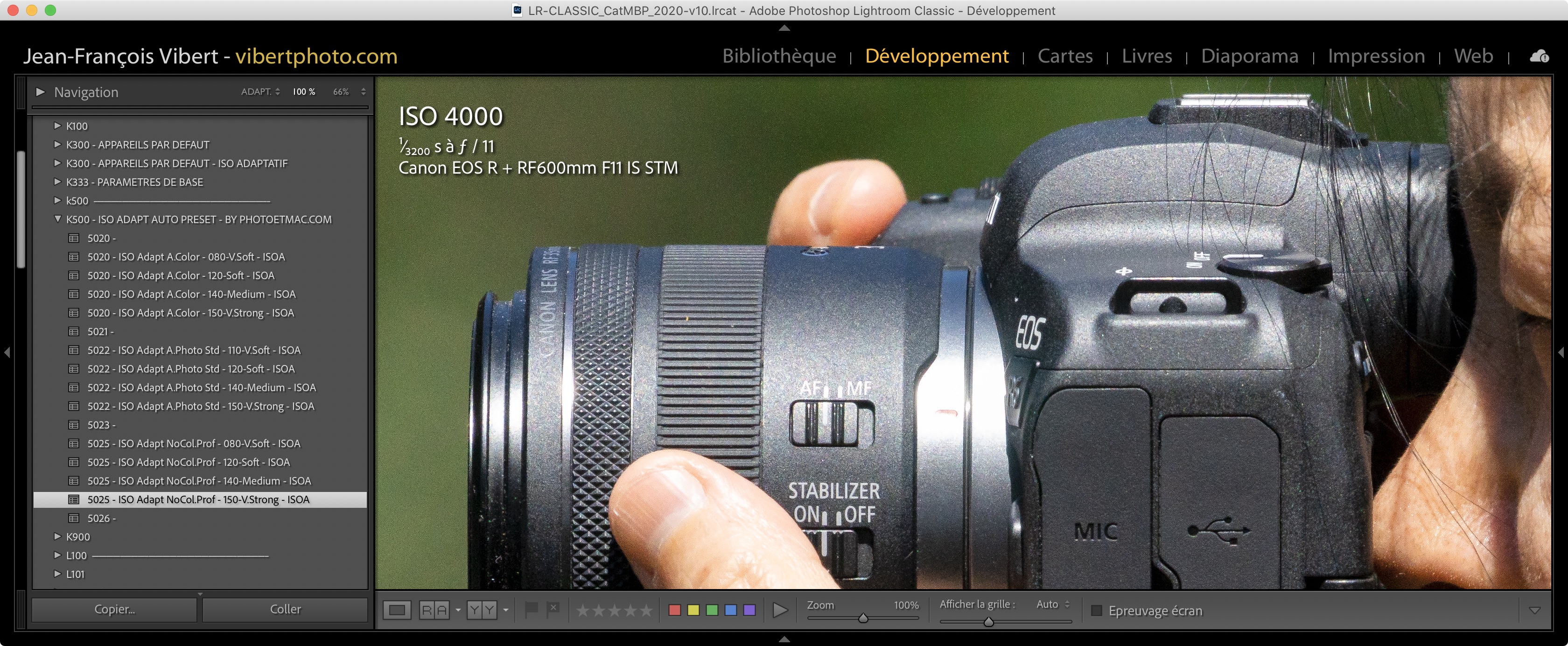Viewport: 1568px width, 646px height.
Task: Click the Reference view R/A icon
Action: coord(434,610)
